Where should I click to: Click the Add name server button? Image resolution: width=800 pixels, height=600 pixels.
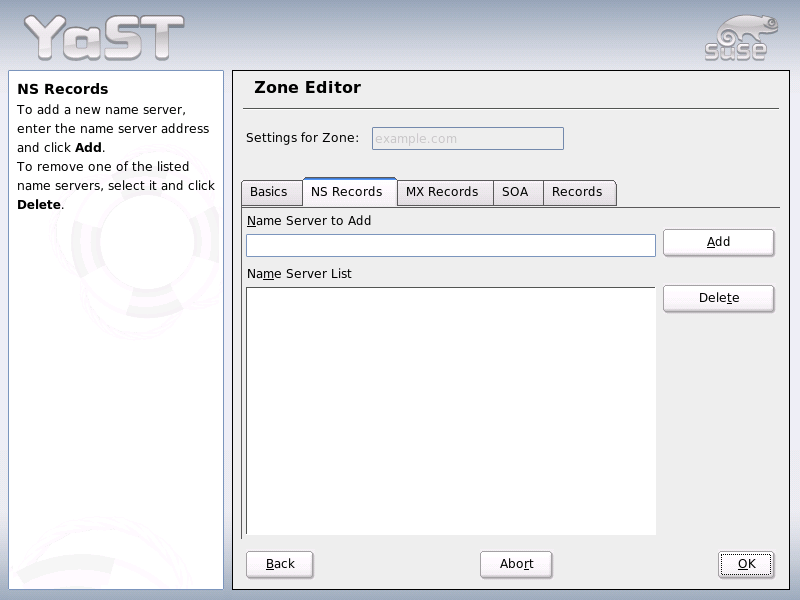coord(718,242)
